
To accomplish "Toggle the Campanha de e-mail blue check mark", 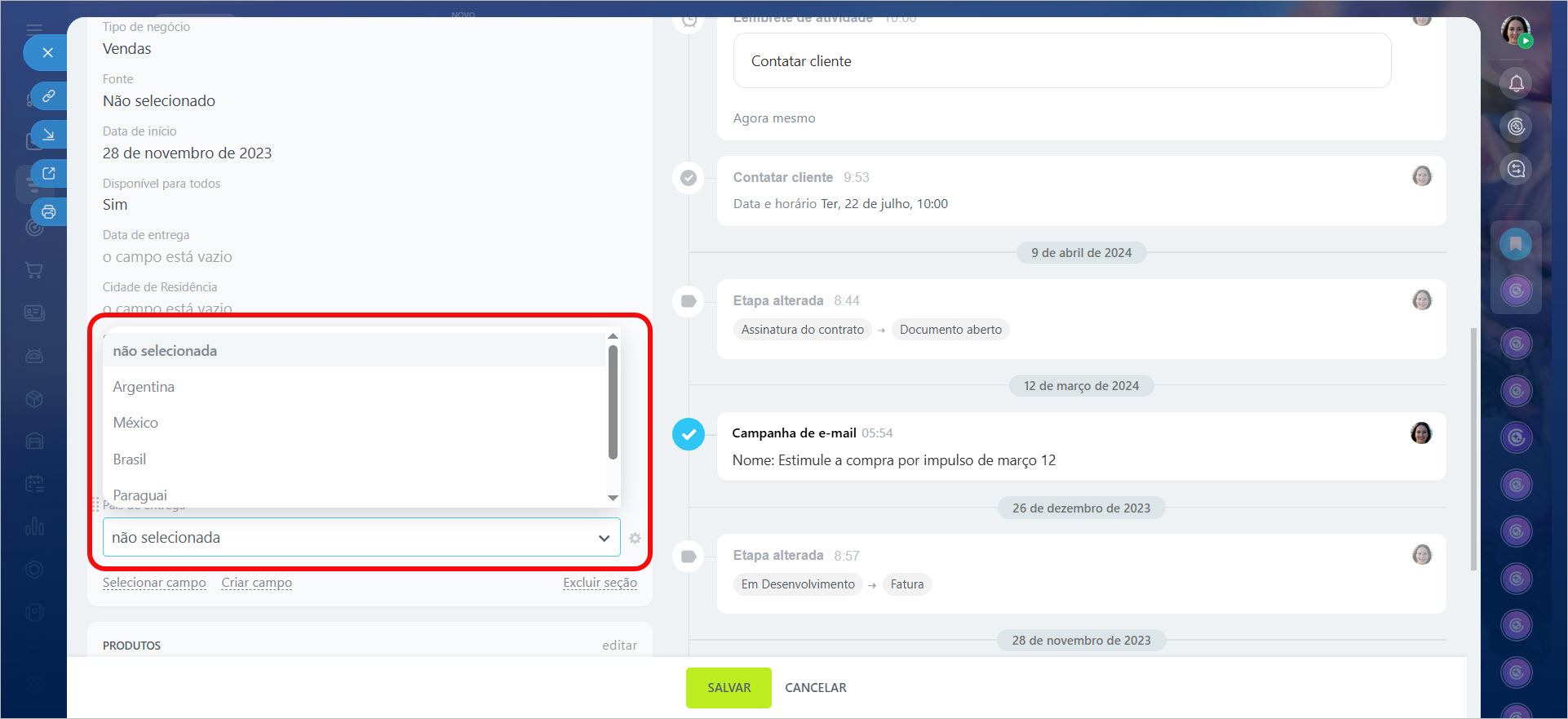I will click(x=689, y=434).
